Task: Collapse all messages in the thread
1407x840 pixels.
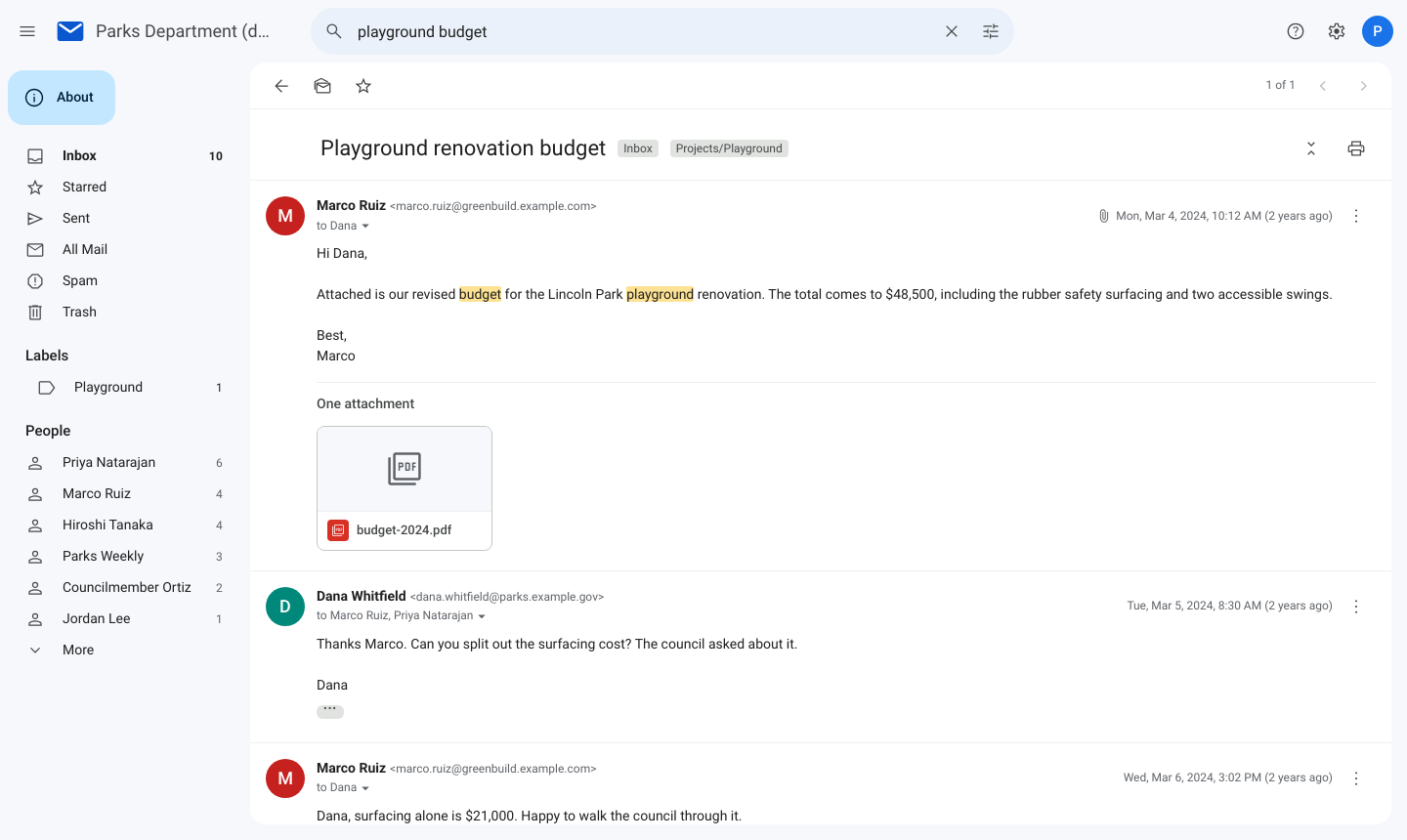Action: tap(1311, 148)
